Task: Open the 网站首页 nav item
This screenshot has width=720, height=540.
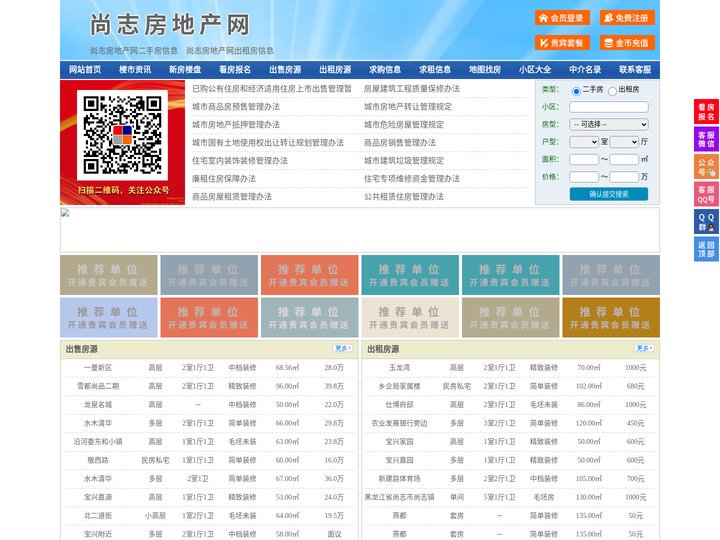Action: [x=85, y=69]
